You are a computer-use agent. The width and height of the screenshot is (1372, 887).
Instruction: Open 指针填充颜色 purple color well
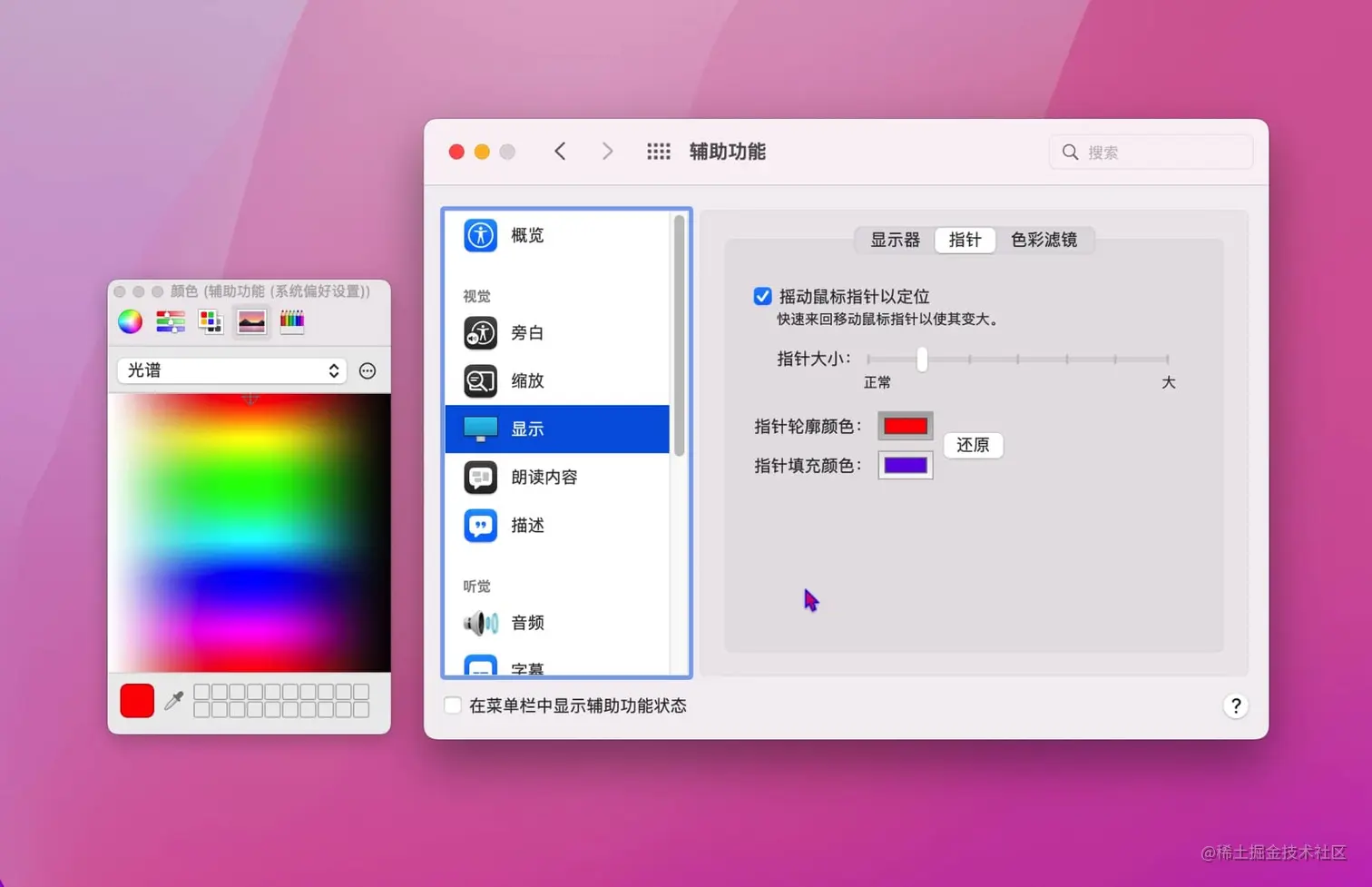pos(906,466)
